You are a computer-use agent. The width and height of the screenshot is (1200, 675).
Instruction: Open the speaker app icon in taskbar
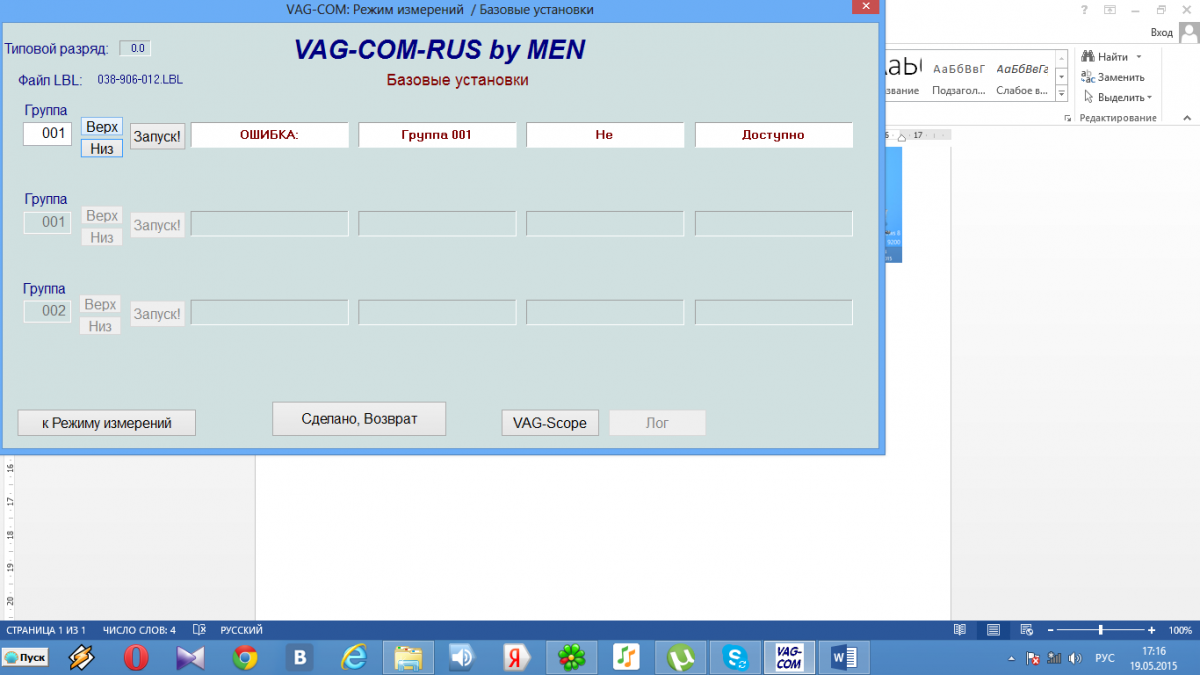(x=462, y=657)
